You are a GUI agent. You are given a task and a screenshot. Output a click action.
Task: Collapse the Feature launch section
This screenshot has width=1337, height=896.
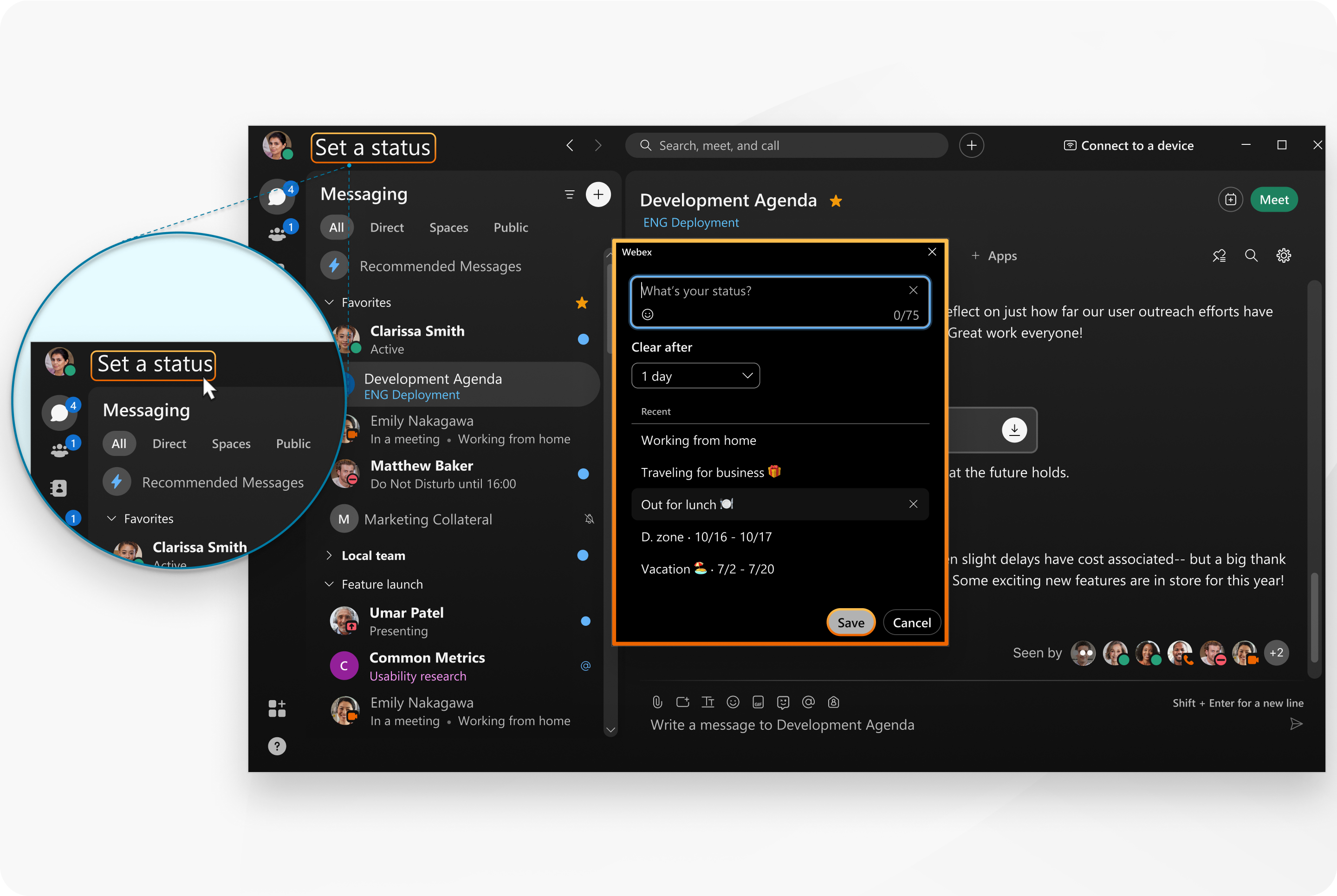point(329,584)
